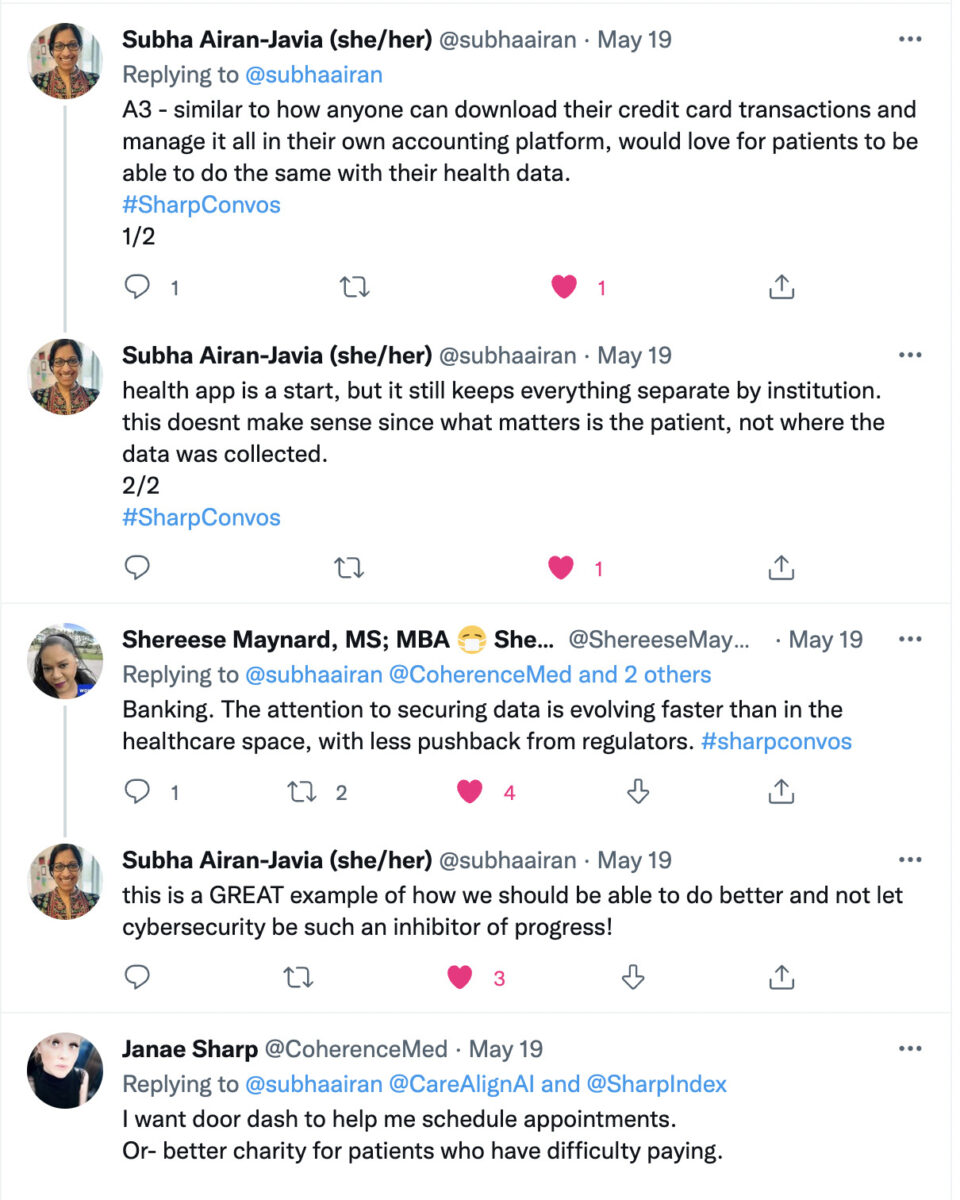Open the #SharpConvos hashtag in the A3 tweet
The width and height of the screenshot is (960, 1200).
[x=201, y=205]
